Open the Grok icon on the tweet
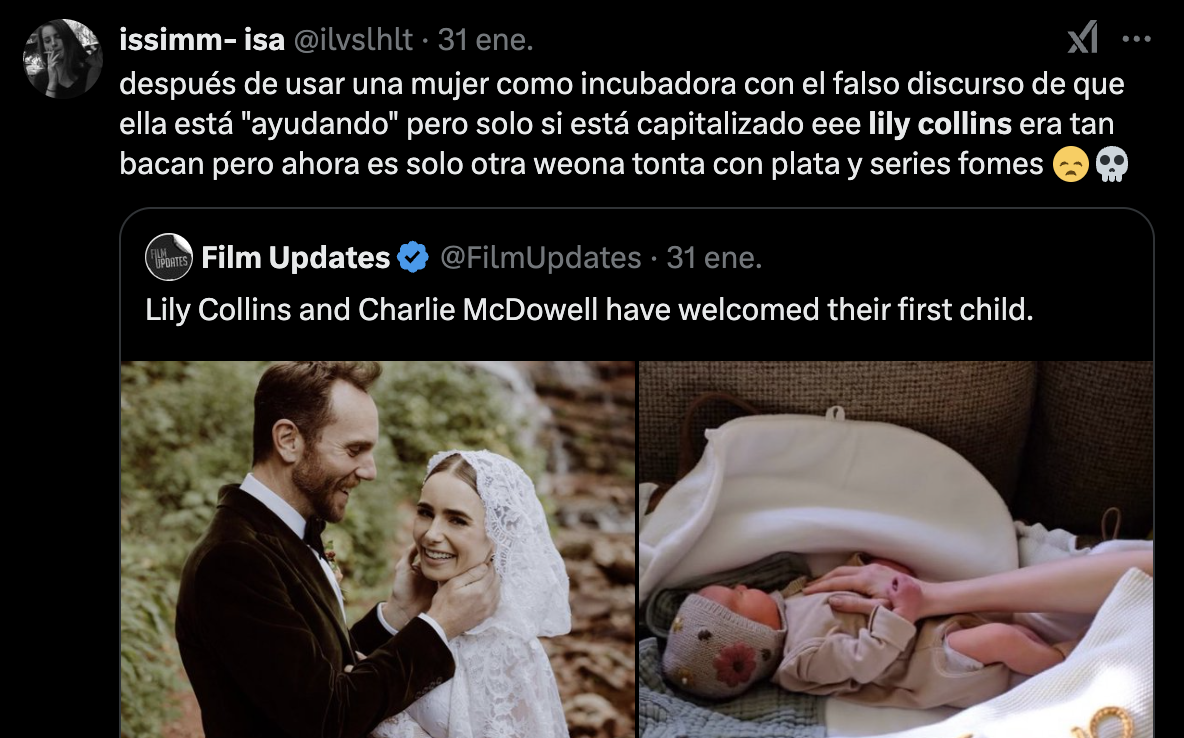This screenshot has width=1184, height=738. tap(1082, 38)
